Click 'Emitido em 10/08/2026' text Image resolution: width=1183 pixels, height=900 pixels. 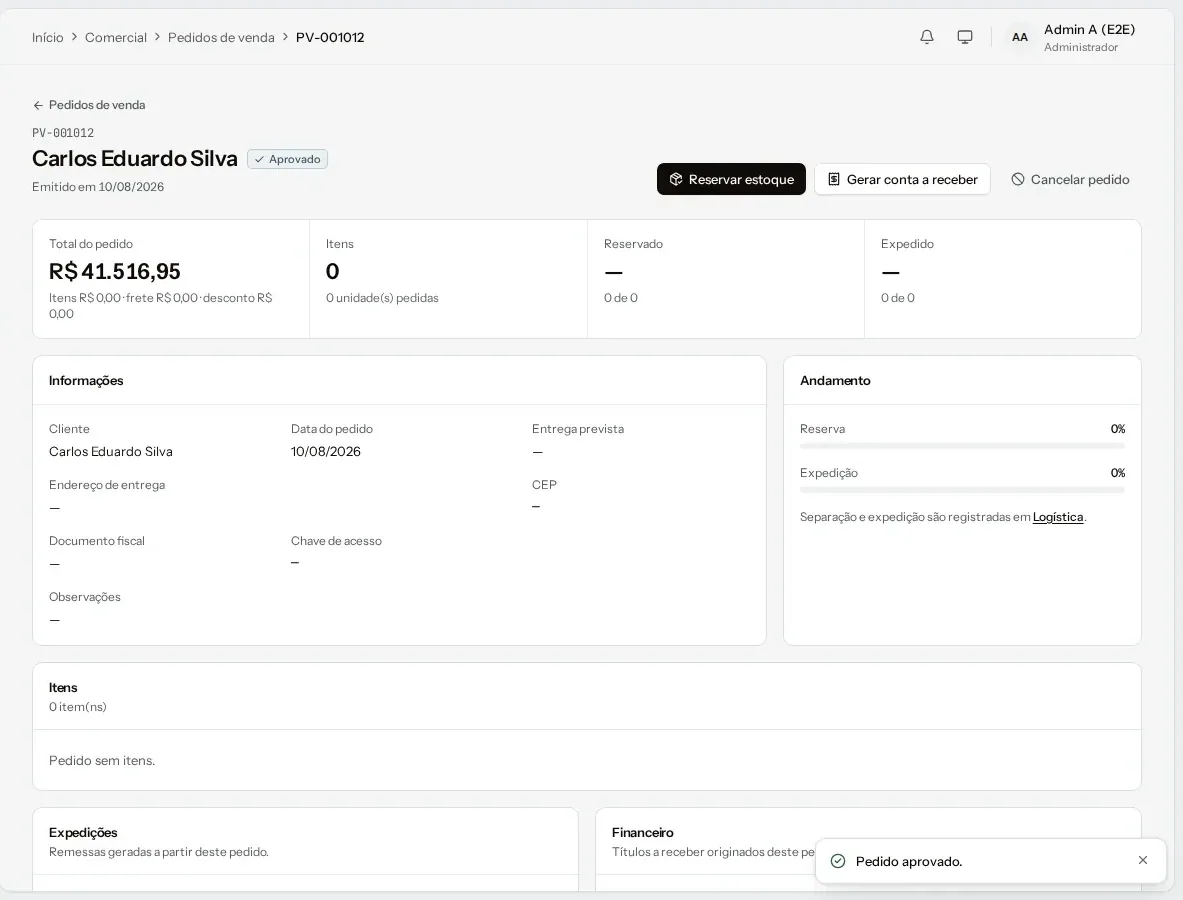click(98, 187)
